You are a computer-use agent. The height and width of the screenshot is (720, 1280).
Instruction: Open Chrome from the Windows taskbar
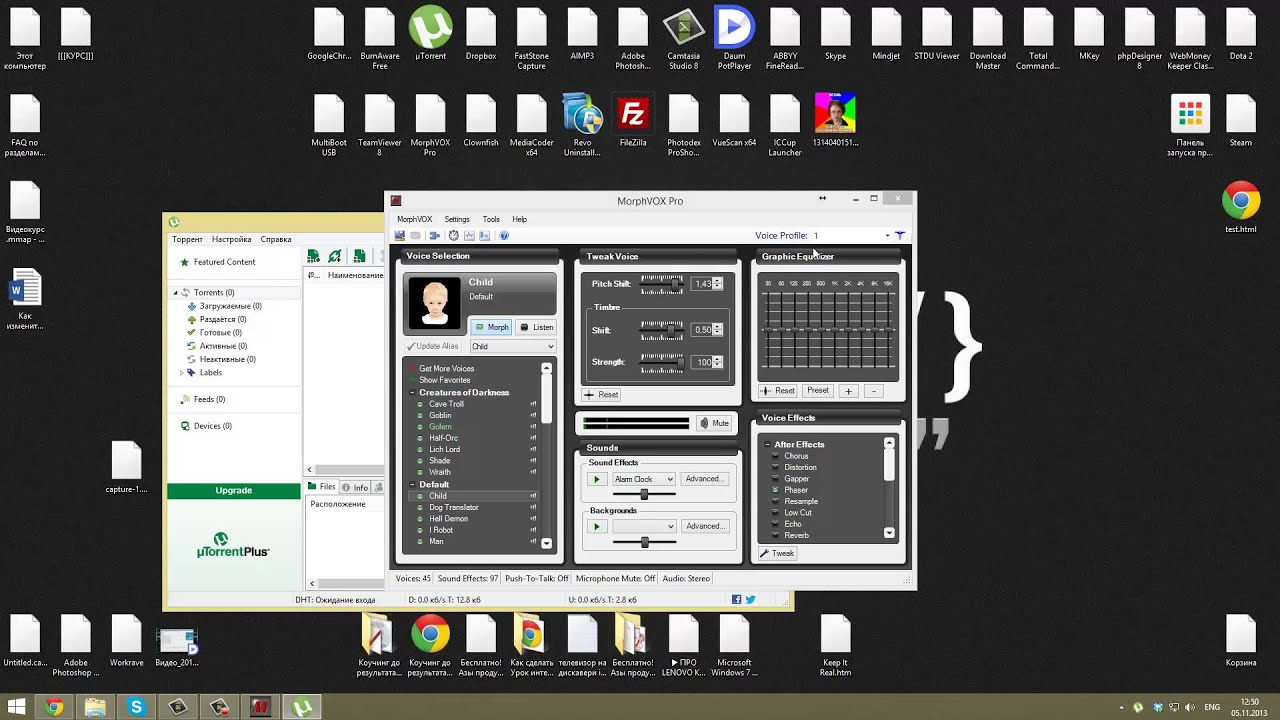(x=54, y=707)
